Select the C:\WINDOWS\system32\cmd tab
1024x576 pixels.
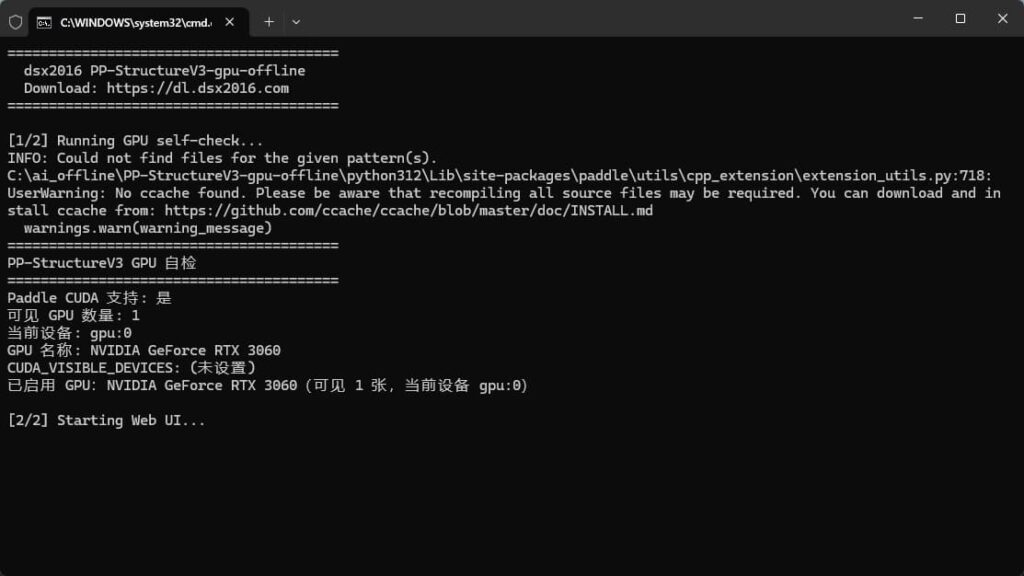click(128, 21)
